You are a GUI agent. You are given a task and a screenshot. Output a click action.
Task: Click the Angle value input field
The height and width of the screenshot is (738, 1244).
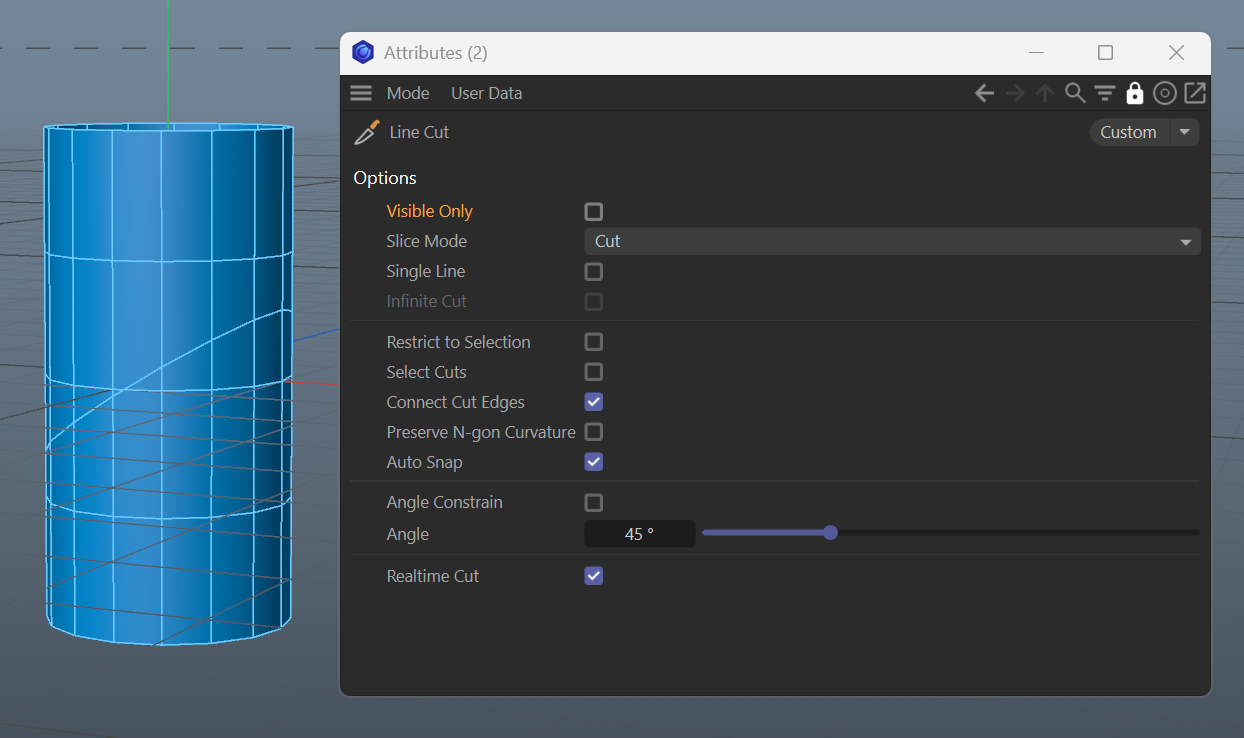(x=639, y=534)
